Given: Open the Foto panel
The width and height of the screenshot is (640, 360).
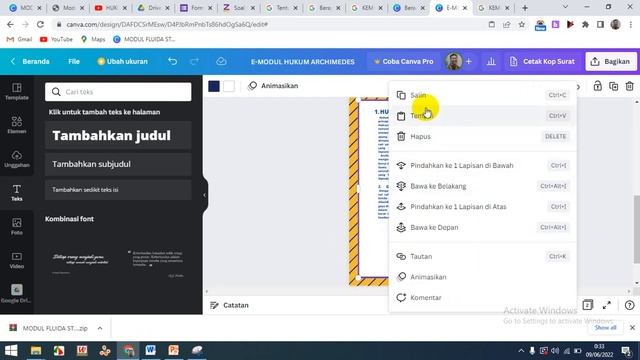Looking at the screenshot, I should click(17, 226).
